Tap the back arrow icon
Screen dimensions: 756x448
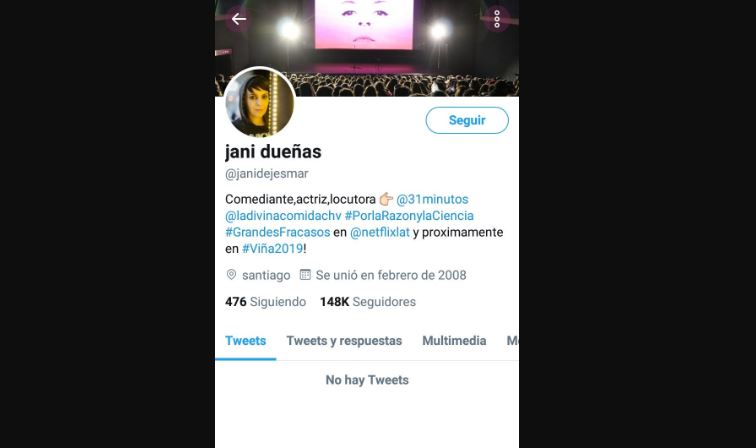pos(239,19)
